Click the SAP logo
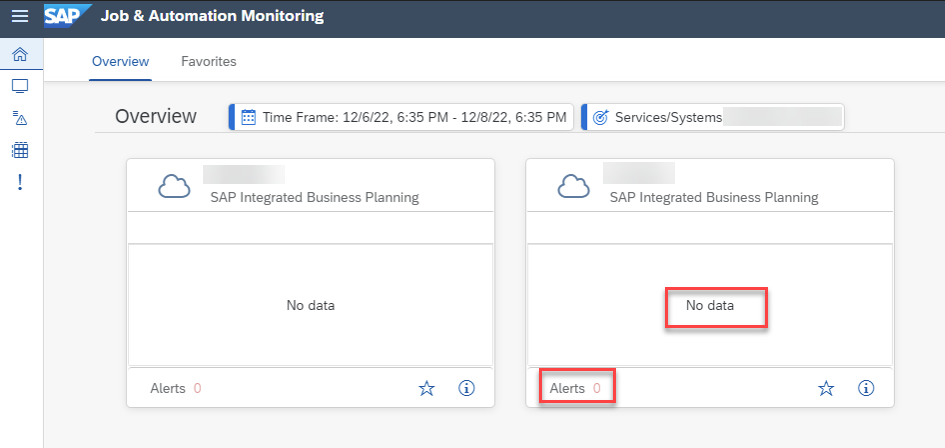The width and height of the screenshot is (945, 448). 68,16
